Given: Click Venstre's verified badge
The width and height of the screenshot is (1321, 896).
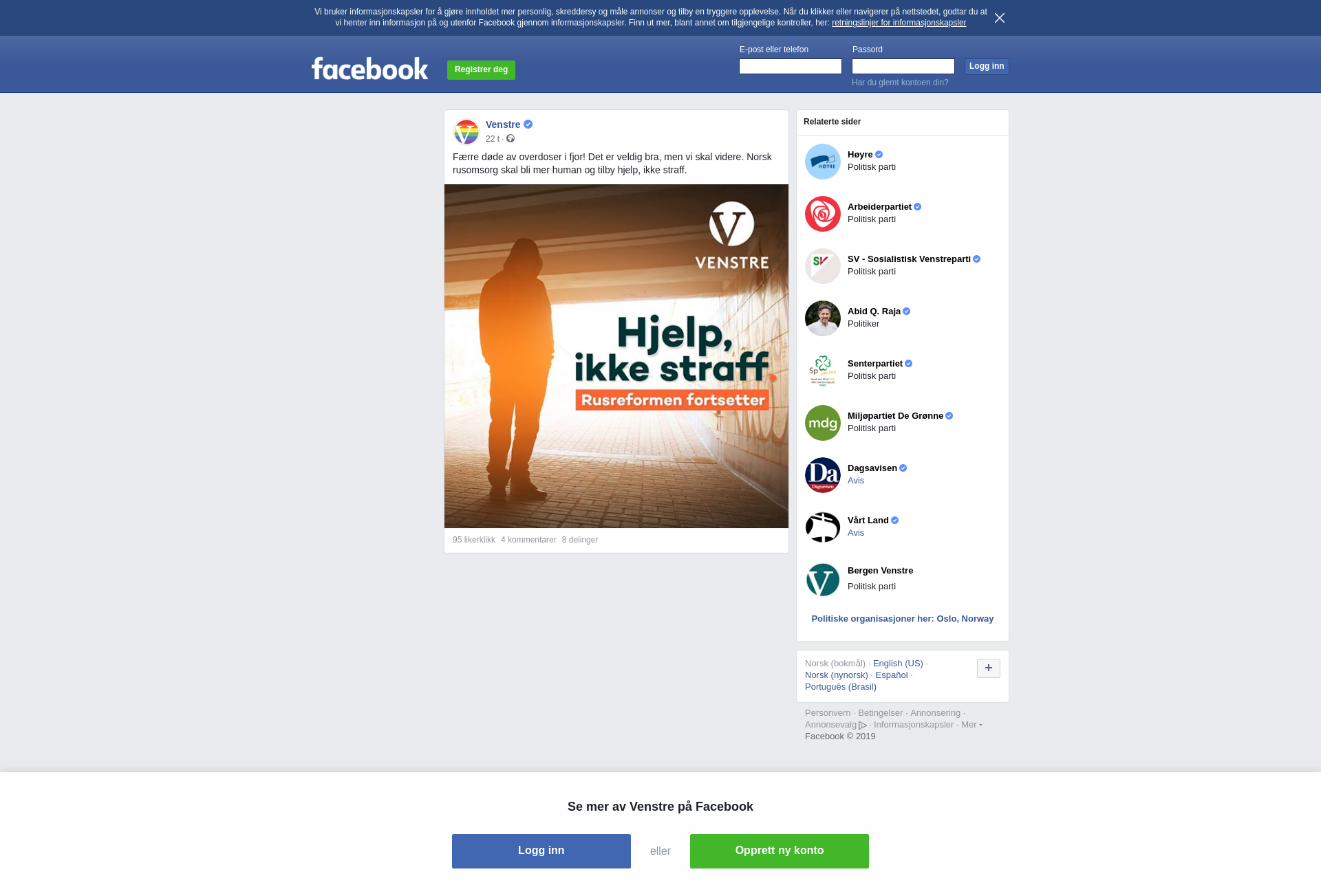Looking at the screenshot, I should [x=528, y=124].
